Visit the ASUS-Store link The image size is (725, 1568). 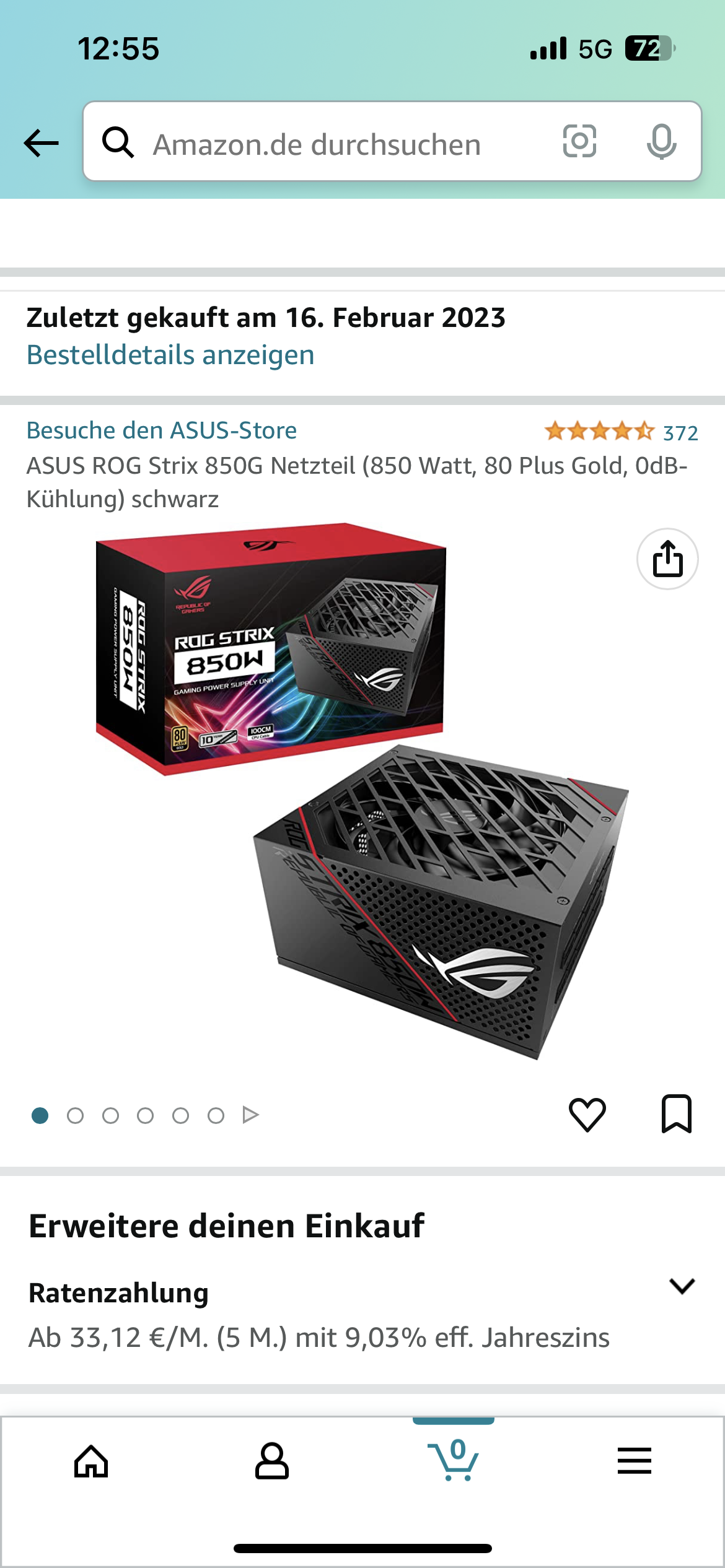point(162,430)
